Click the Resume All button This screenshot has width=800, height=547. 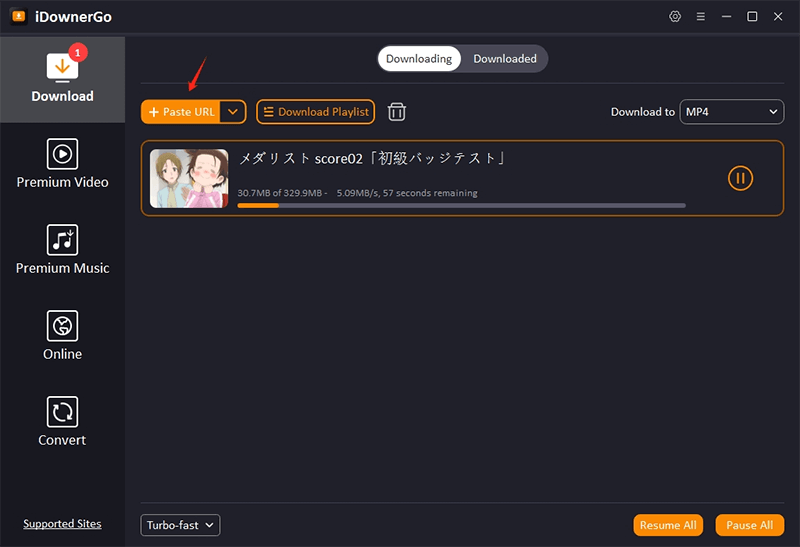pos(668,525)
